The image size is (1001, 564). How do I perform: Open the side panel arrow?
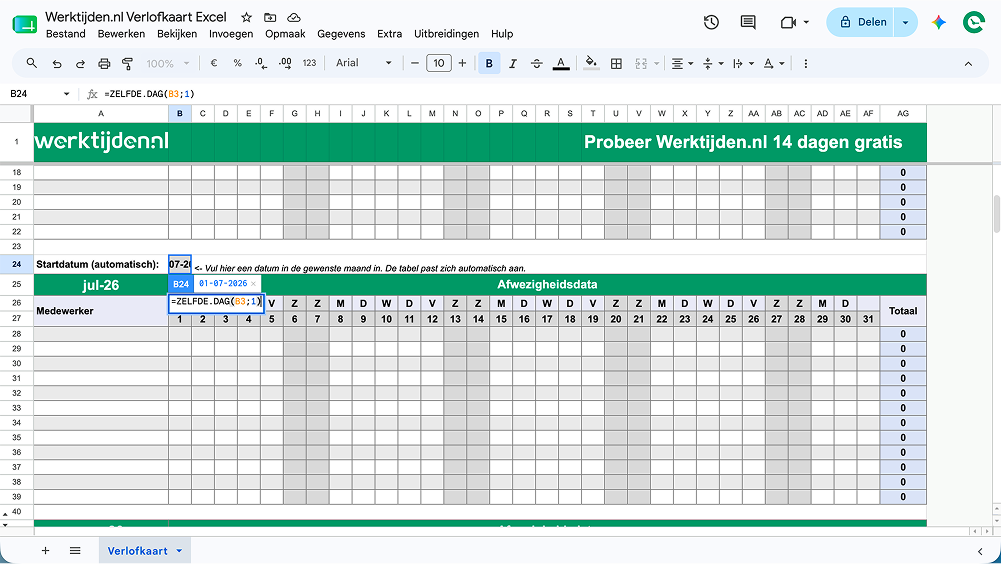pyautogui.click(x=980, y=551)
